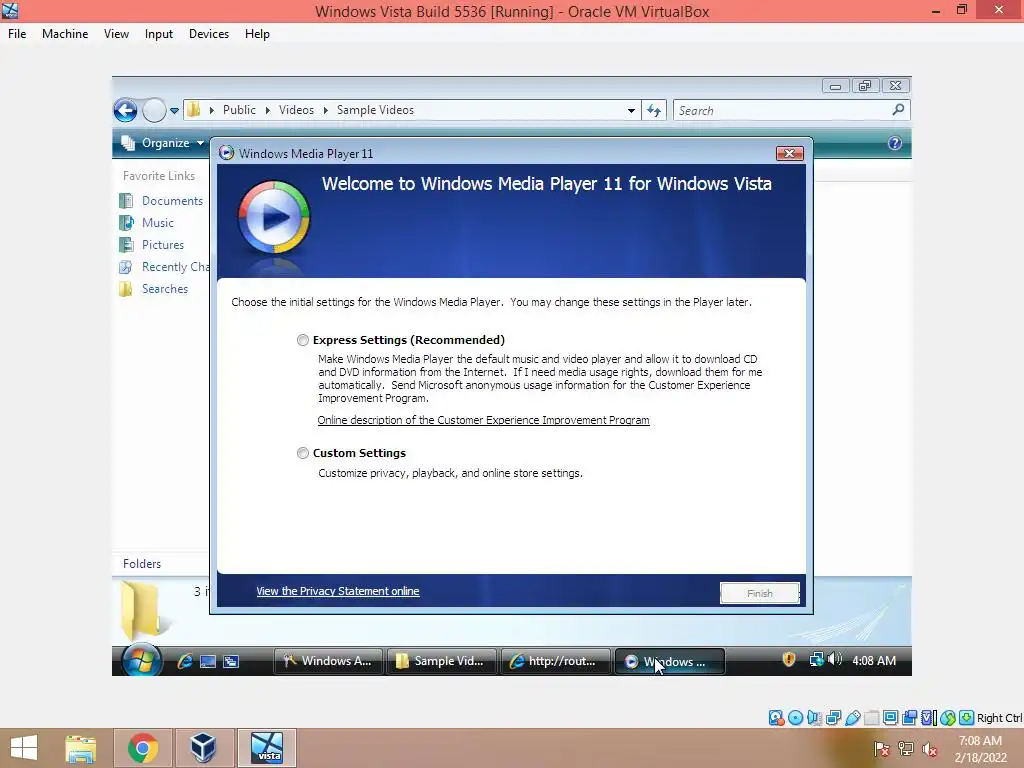The width and height of the screenshot is (1024, 768).
Task: Click Vista network tray icon
Action: click(816, 660)
